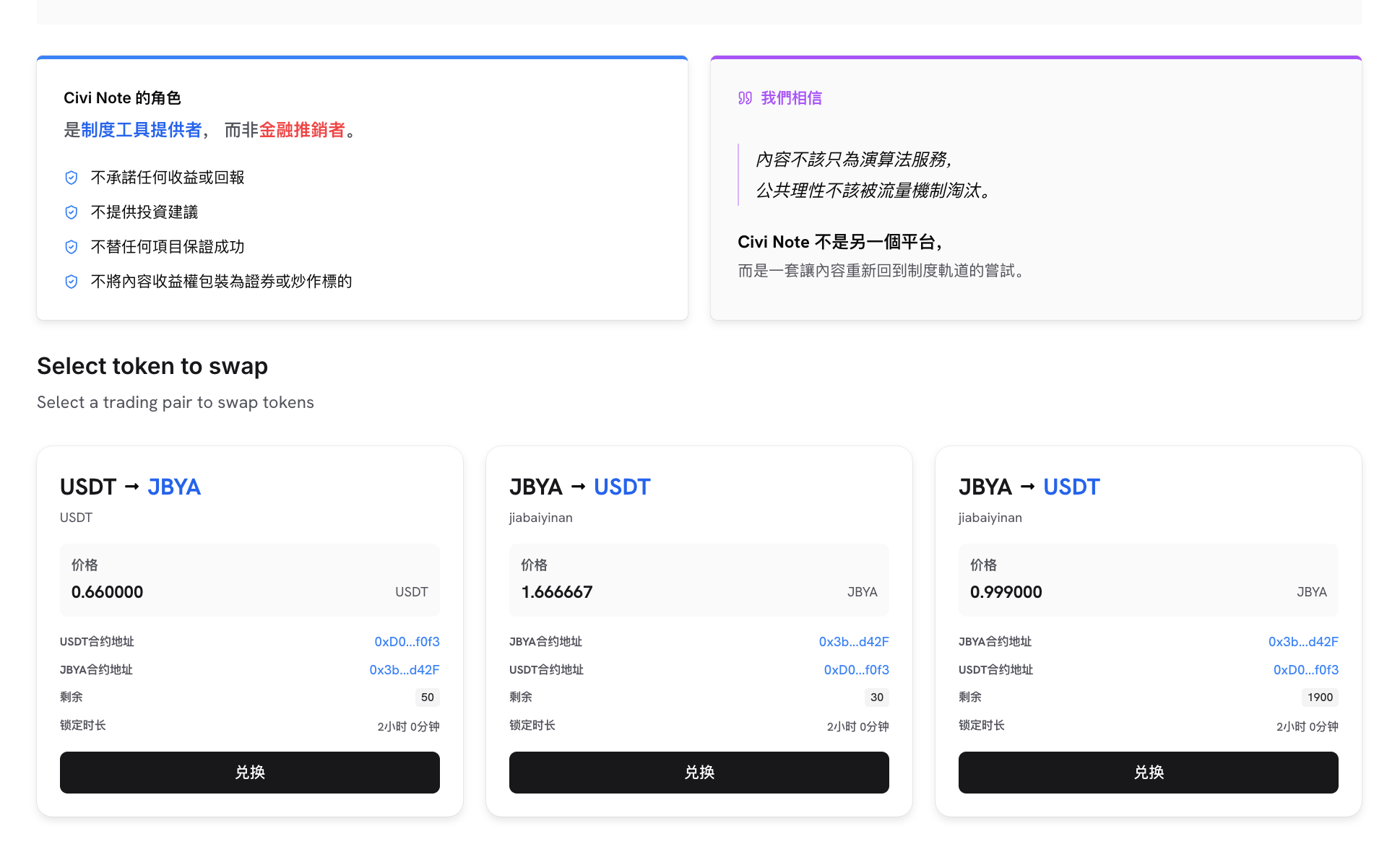Click the 制度工具提供者 blue highlighted text
1400x852 pixels.
click(142, 130)
